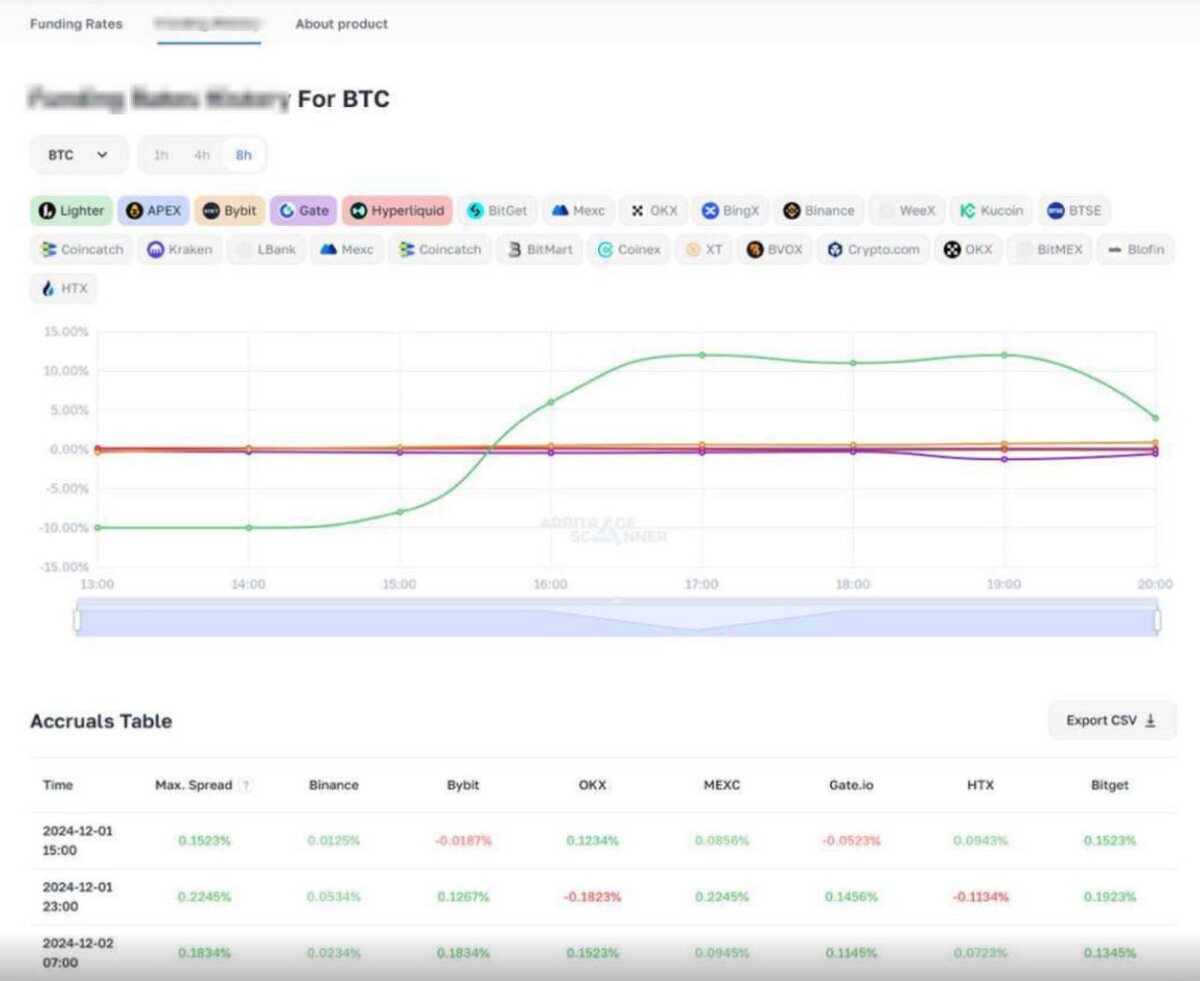The image size is (1200, 981).
Task: Click the OKX column header in Accruals Table
Action: point(592,785)
